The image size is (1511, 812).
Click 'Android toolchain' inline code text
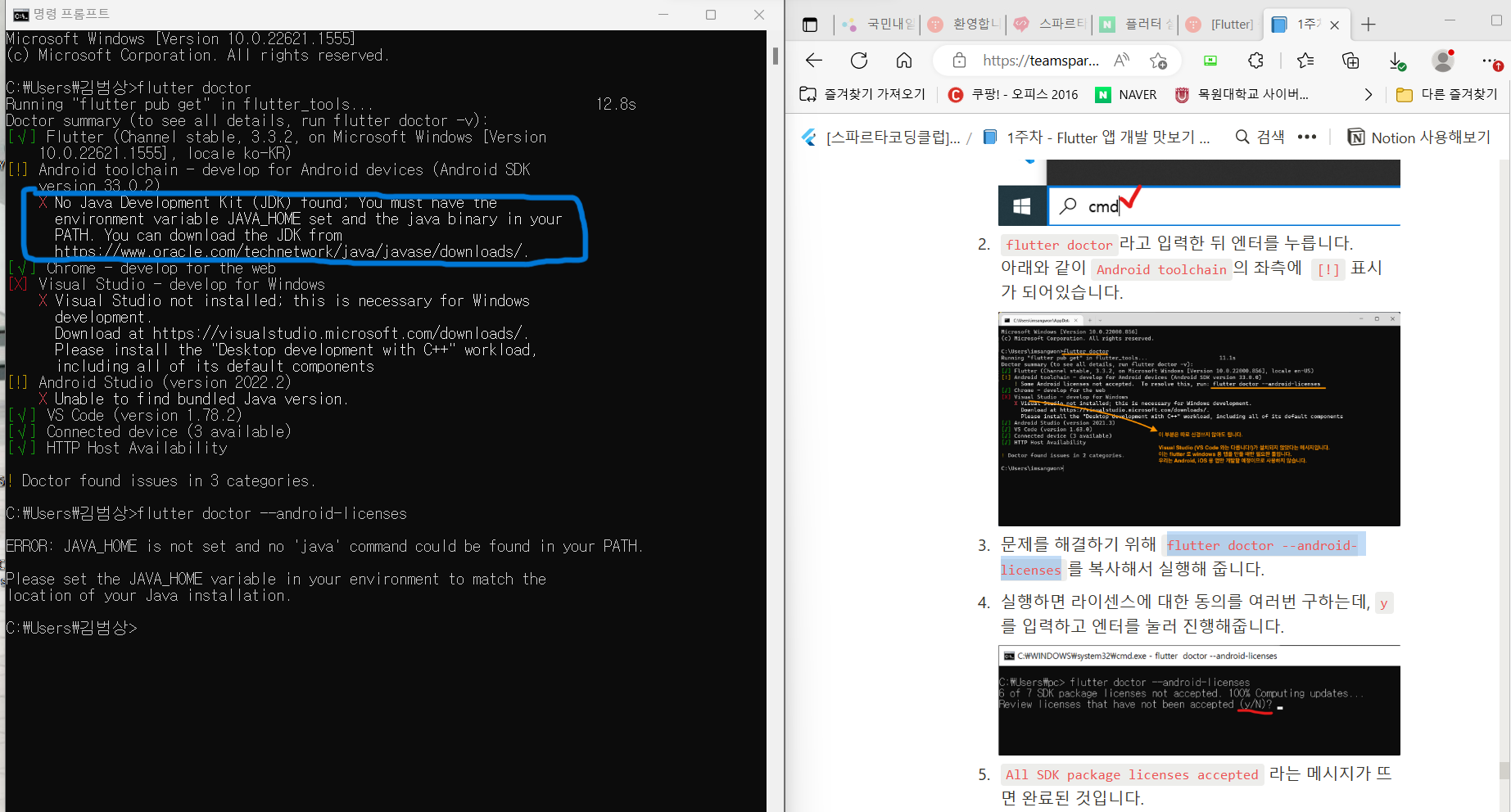point(1161,269)
